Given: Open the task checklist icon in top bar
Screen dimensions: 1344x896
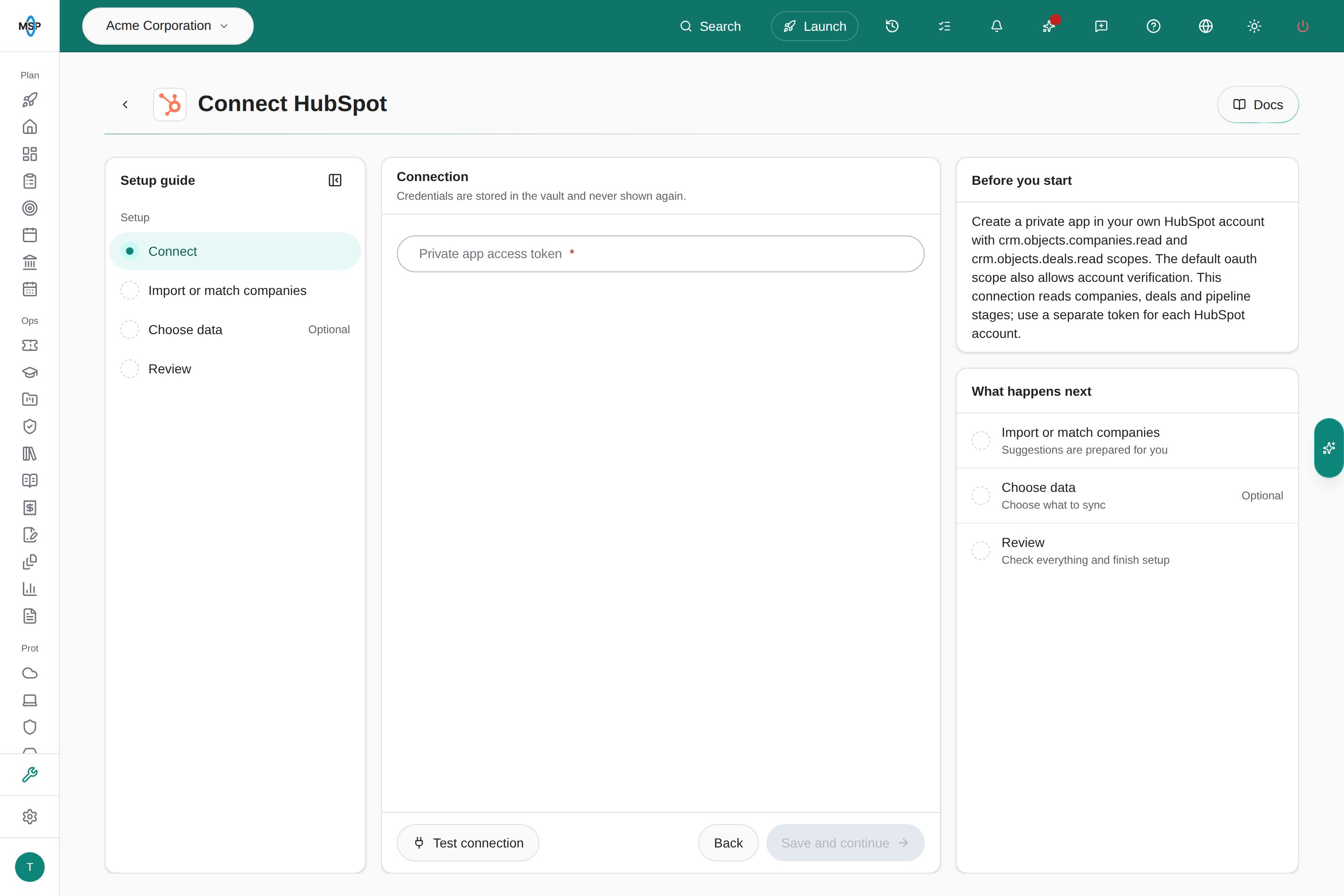Looking at the screenshot, I should coord(944,26).
